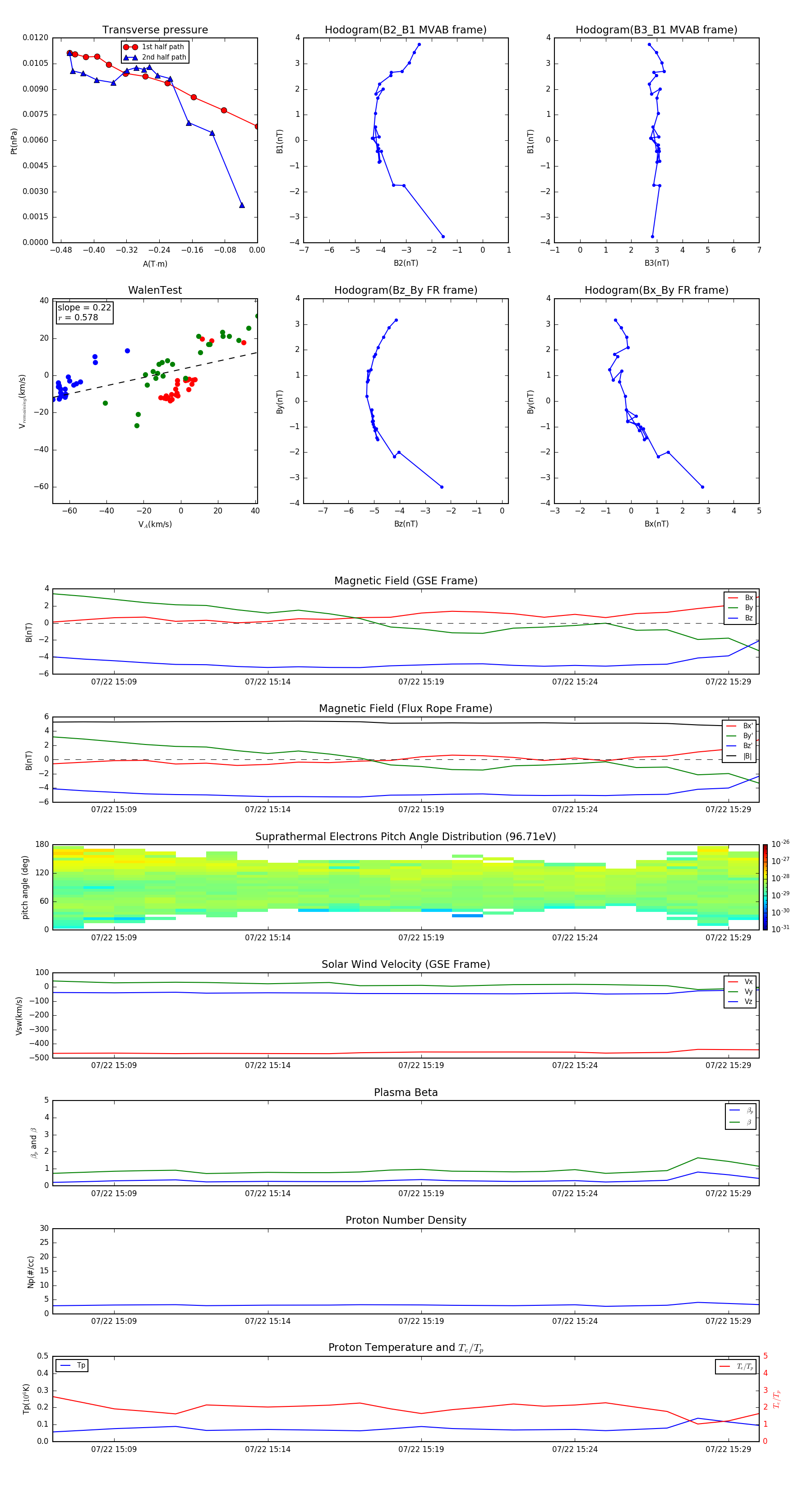Click the 'WalenTest' plot title
The width and height of the screenshot is (812, 1489).
coord(155,290)
